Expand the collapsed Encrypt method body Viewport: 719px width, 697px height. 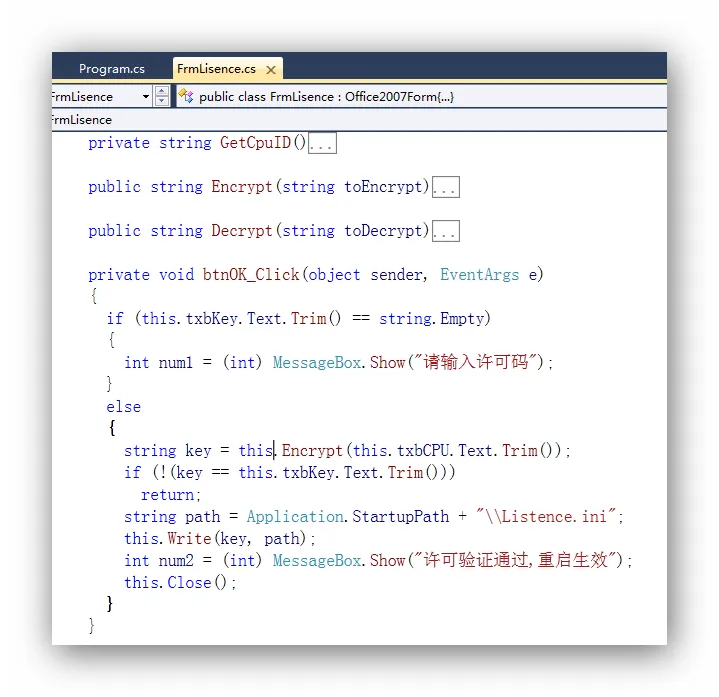(446, 187)
